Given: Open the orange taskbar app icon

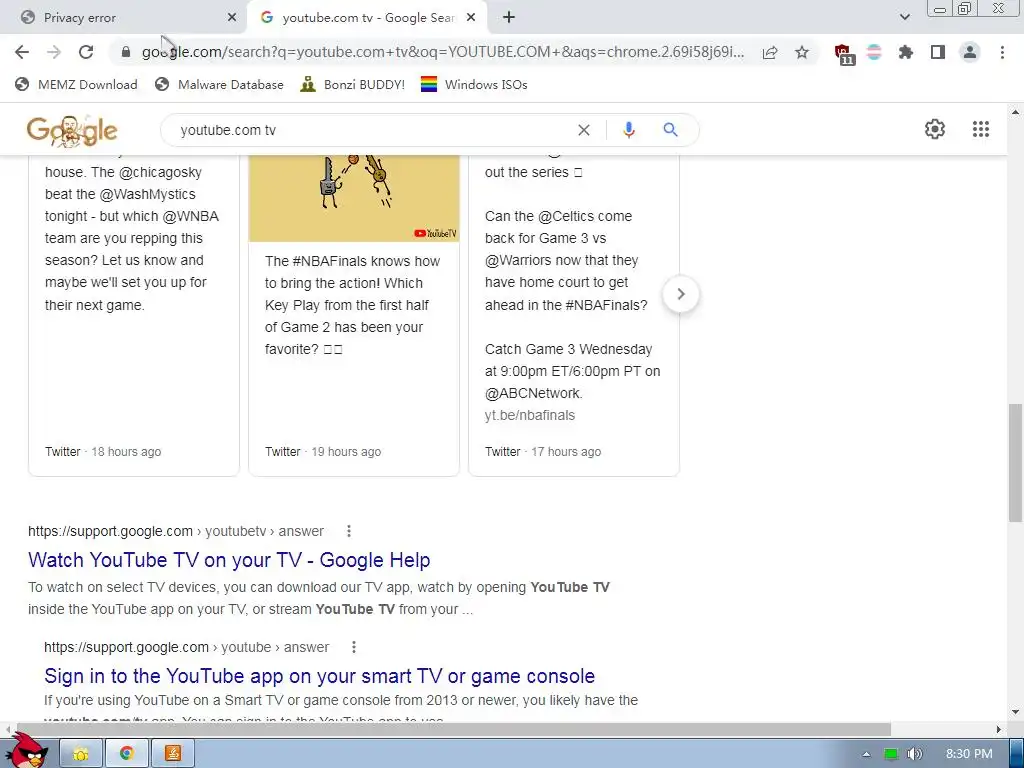Looking at the screenshot, I should coord(173,754).
